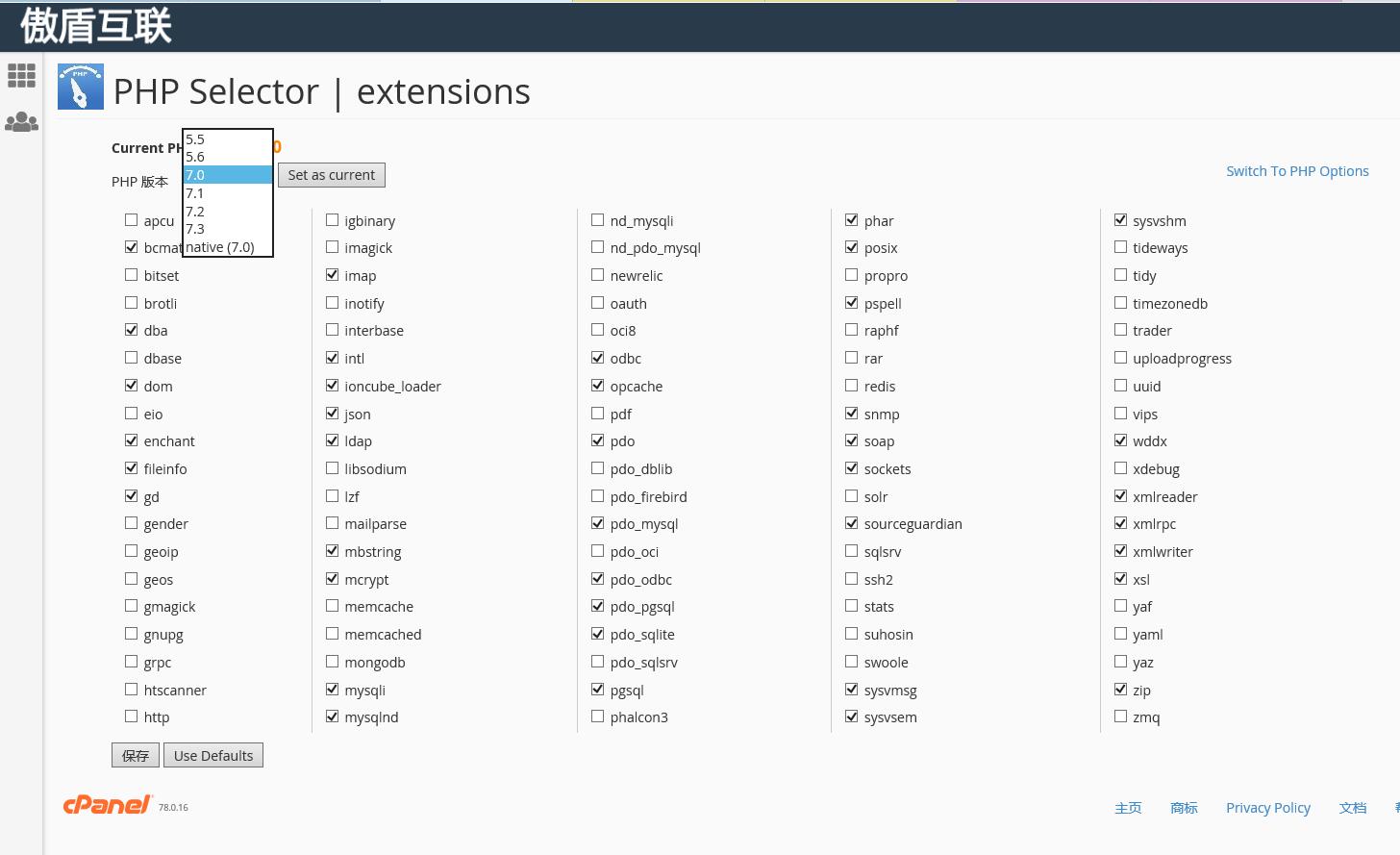Viewport: 1400px width, 855px height.
Task: Open the cPanel home grid icon
Action: point(21,75)
